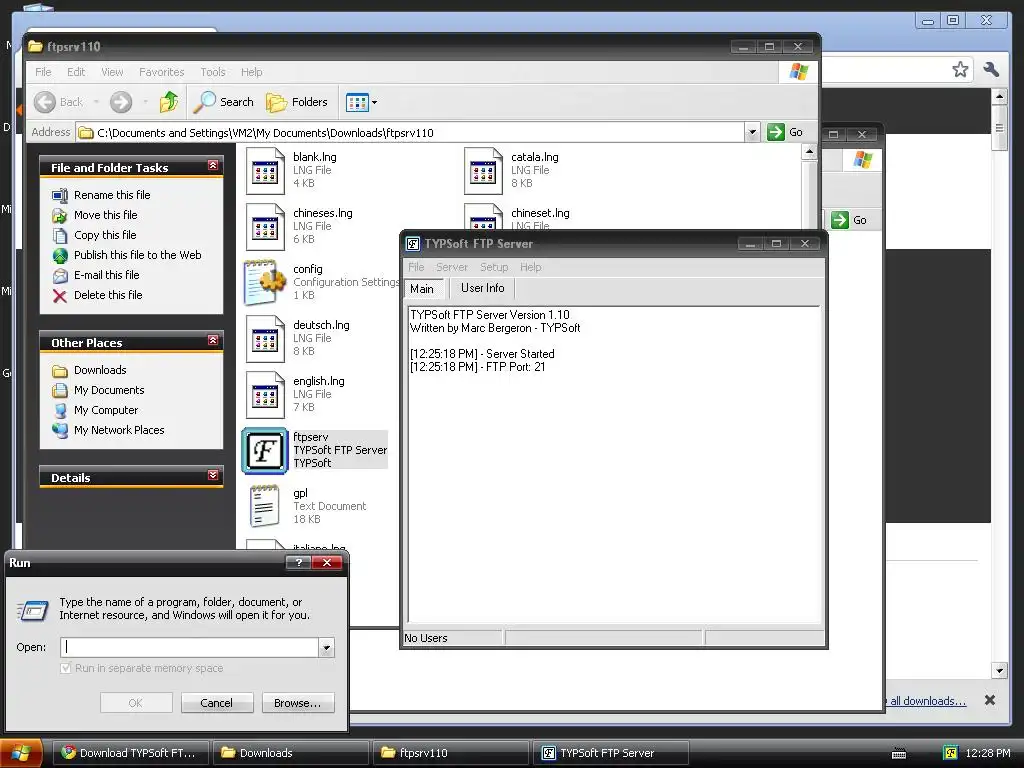The width and height of the screenshot is (1024, 768).
Task: Open Setup menu in TYPSoft FTP Server
Action: pos(494,267)
